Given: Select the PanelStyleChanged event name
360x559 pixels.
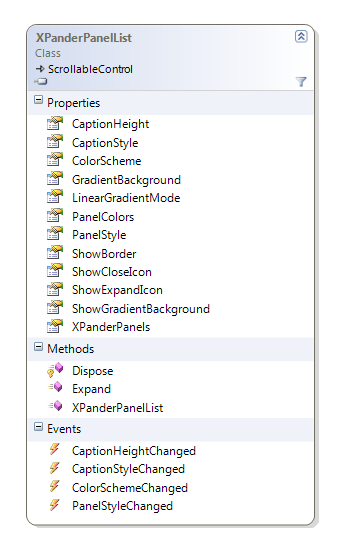Looking at the screenshot, I should click(x=122, y=506).
